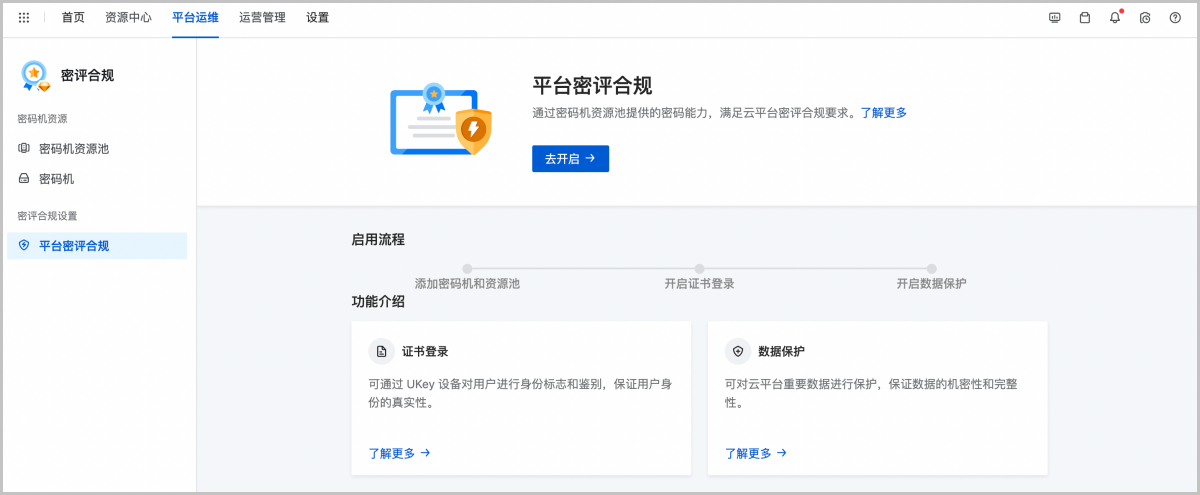
Task: Open the app grid launcher menu
Action: coord(24,18)
